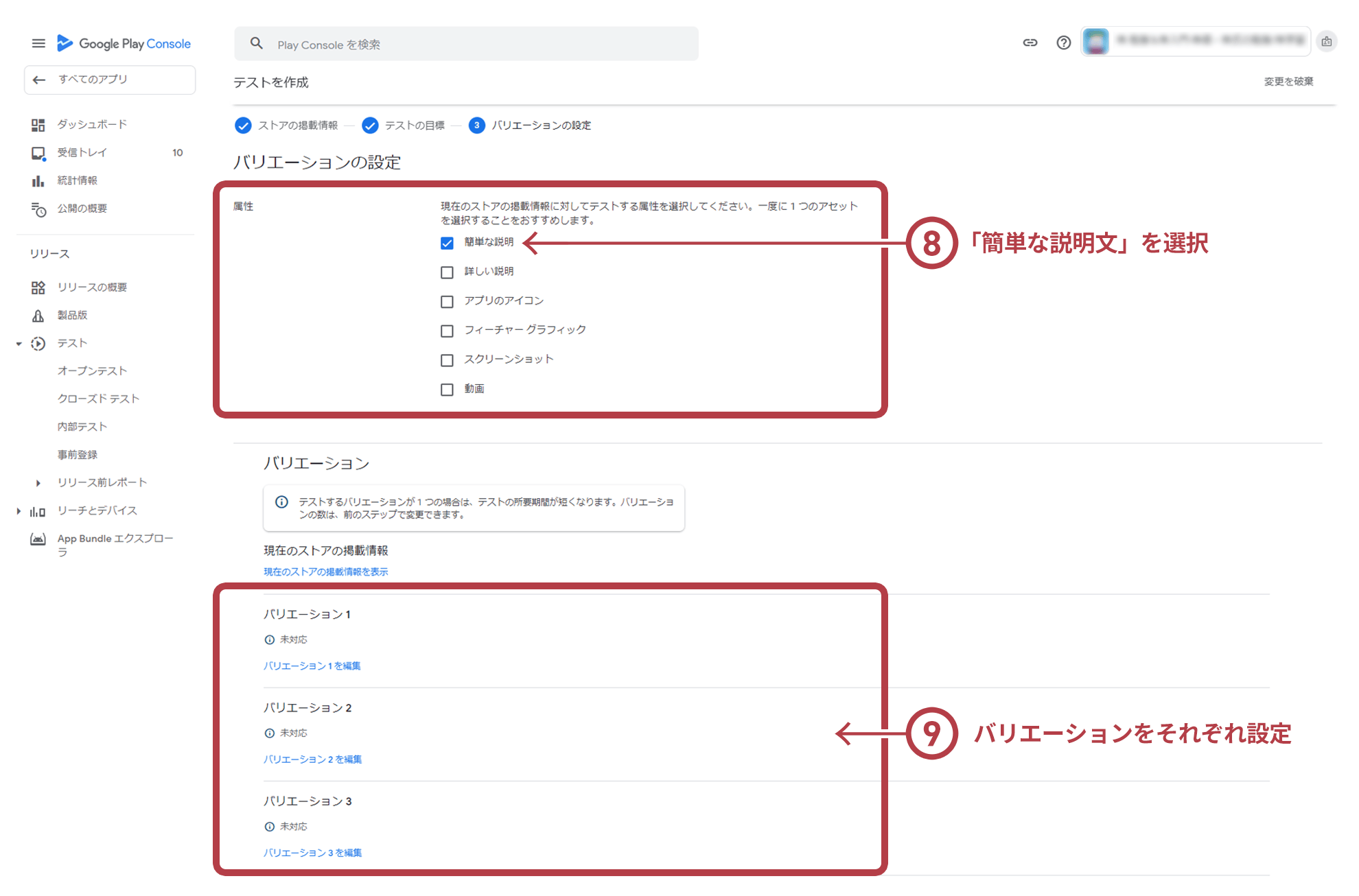Click the statistics (統計情報) bar chart icon

[38, 181]
